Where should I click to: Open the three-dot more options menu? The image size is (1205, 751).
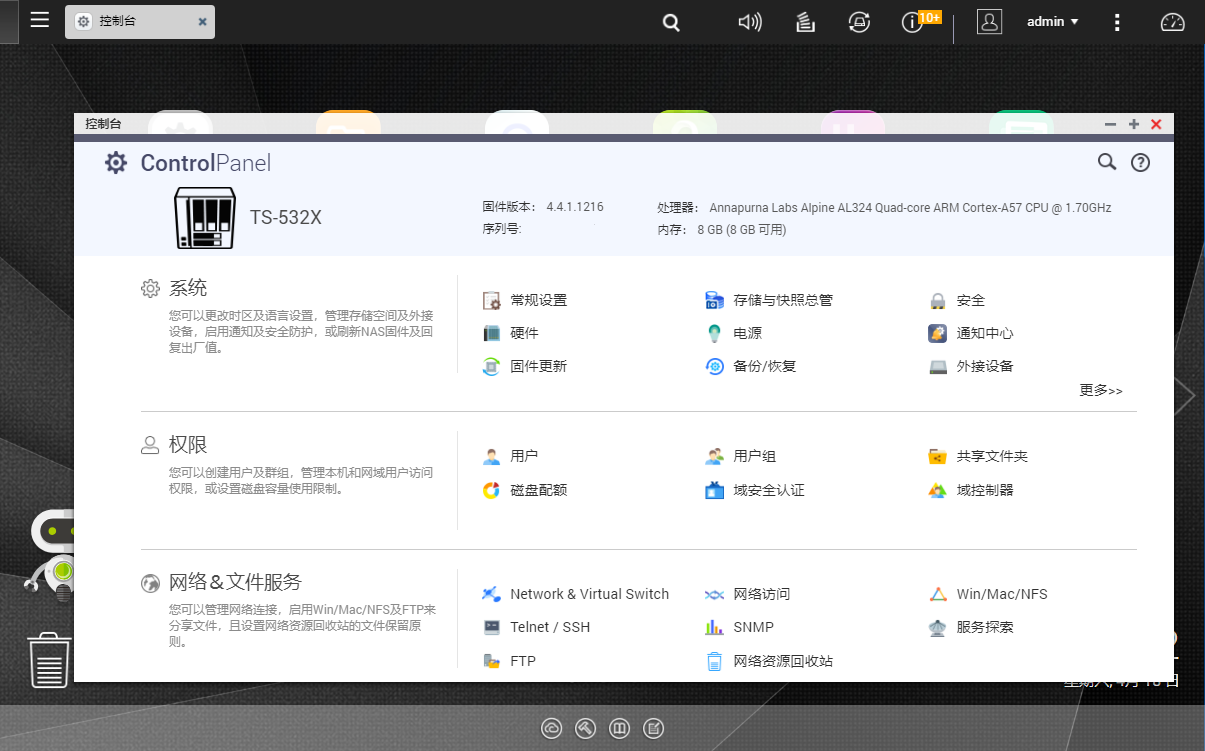1117,22
